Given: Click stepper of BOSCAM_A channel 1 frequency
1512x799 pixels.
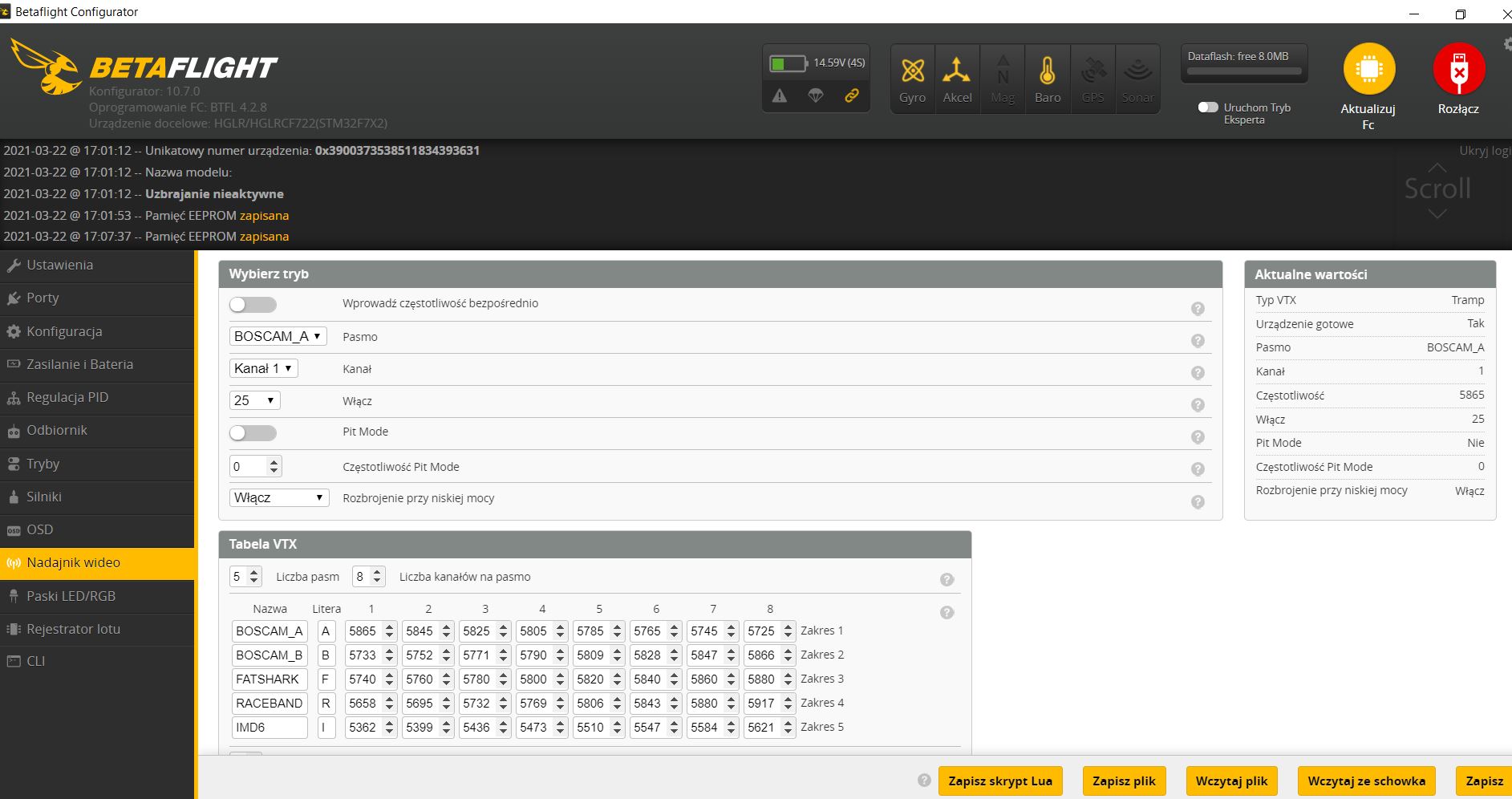Looking at the screenshot, I should [389, 631].
